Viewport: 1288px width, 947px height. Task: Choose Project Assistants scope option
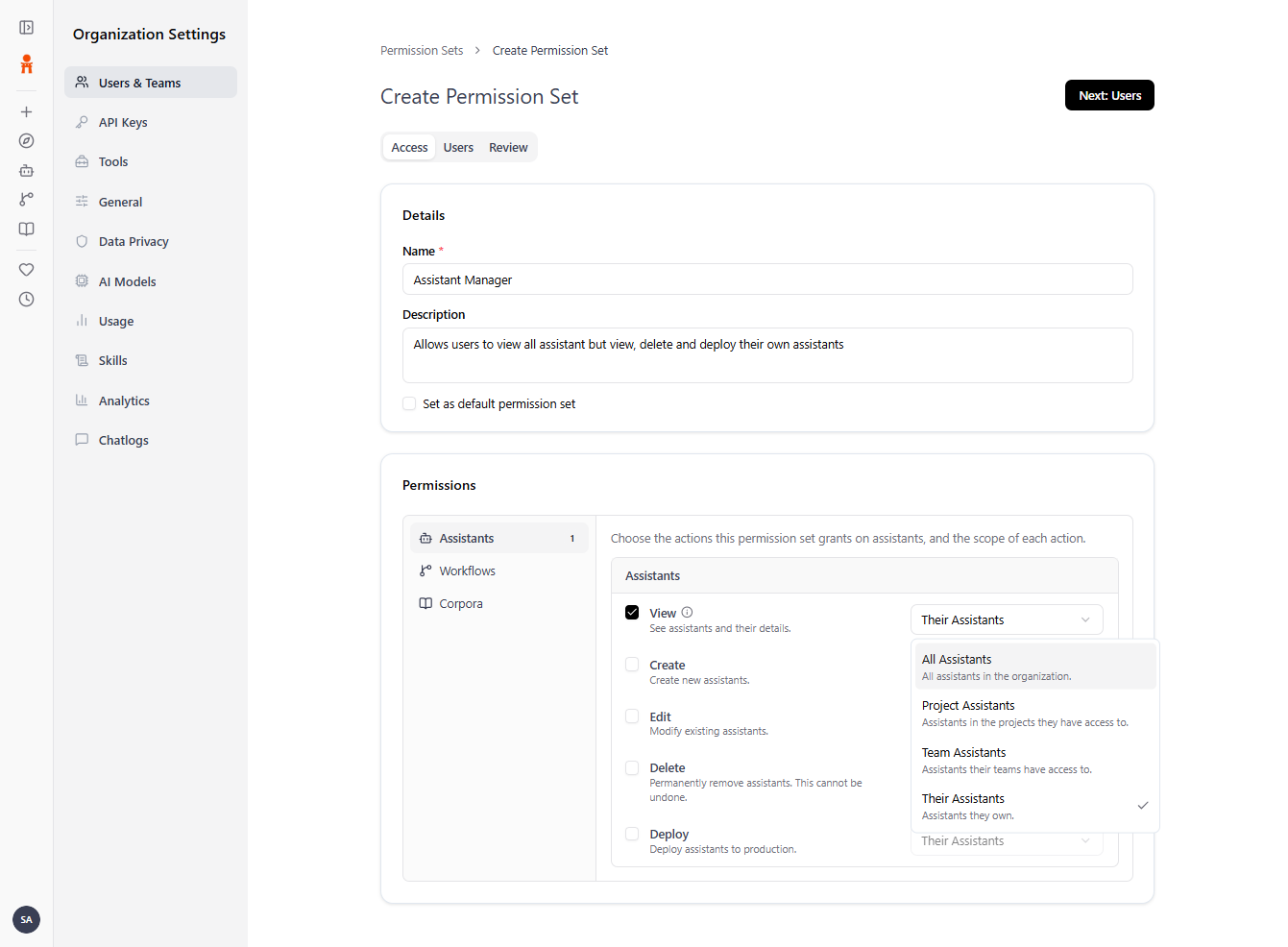point(1035,713)
